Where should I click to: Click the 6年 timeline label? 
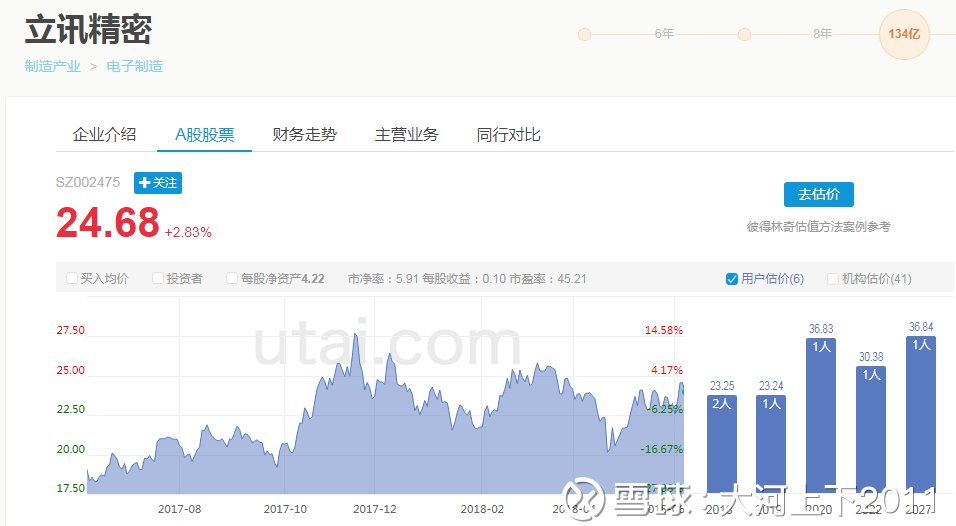[664, 34]
